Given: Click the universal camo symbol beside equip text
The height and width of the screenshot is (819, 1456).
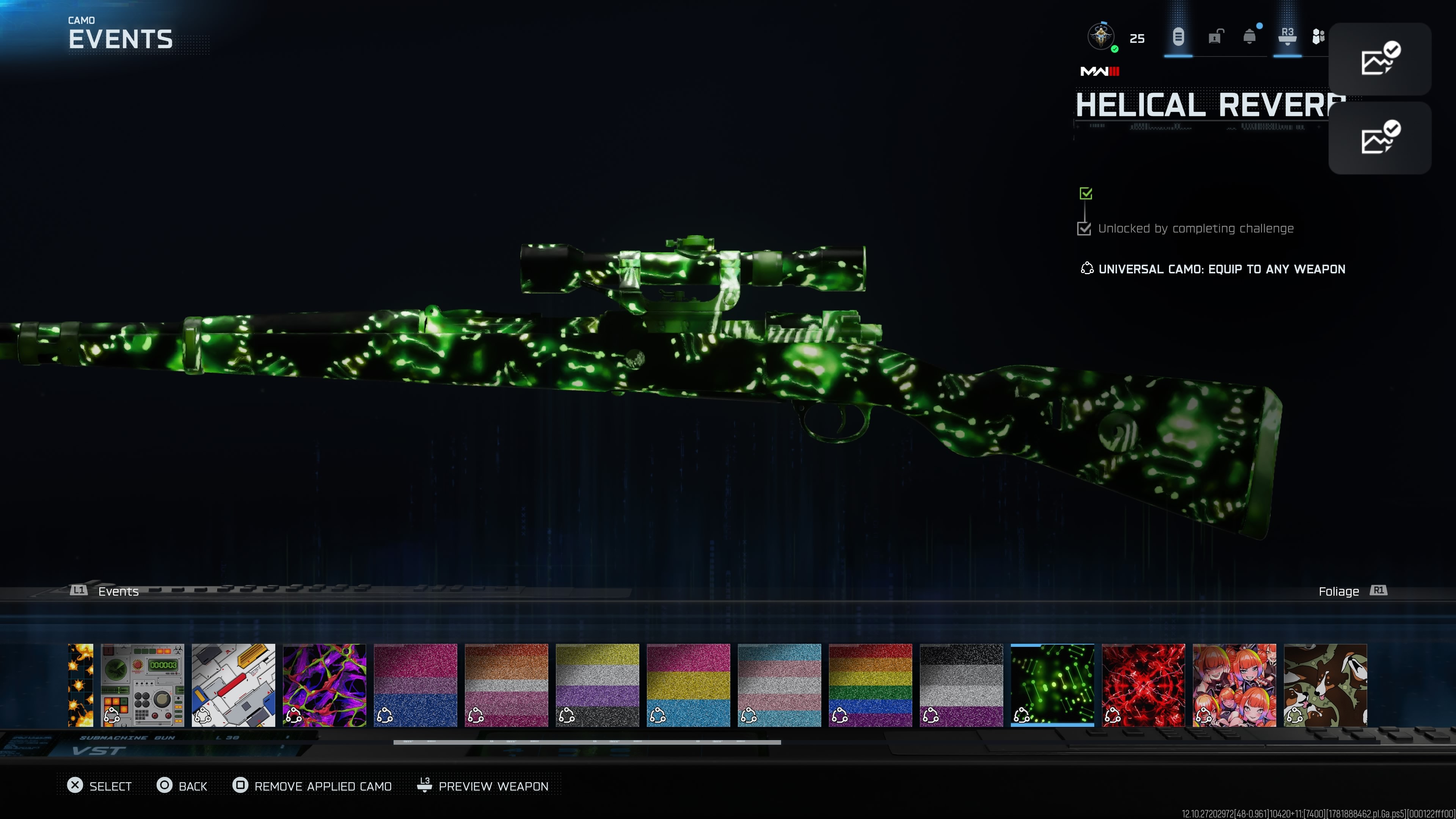Looking at the screenshot, I should (1086, 268).
